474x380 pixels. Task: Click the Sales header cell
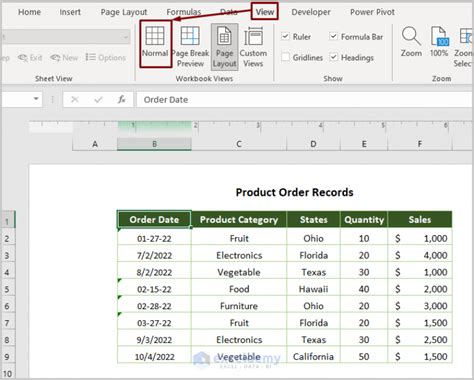tap(420, 220)
